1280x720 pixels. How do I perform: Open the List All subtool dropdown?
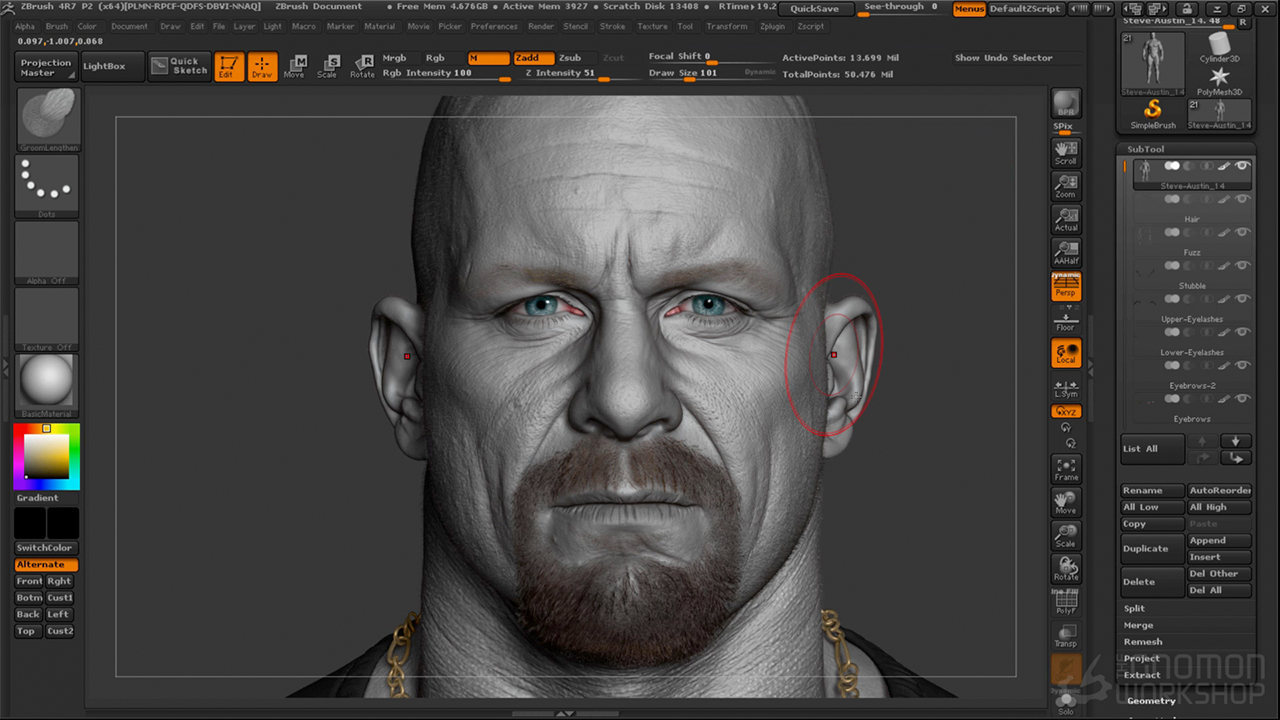[x=1152, y=448]
